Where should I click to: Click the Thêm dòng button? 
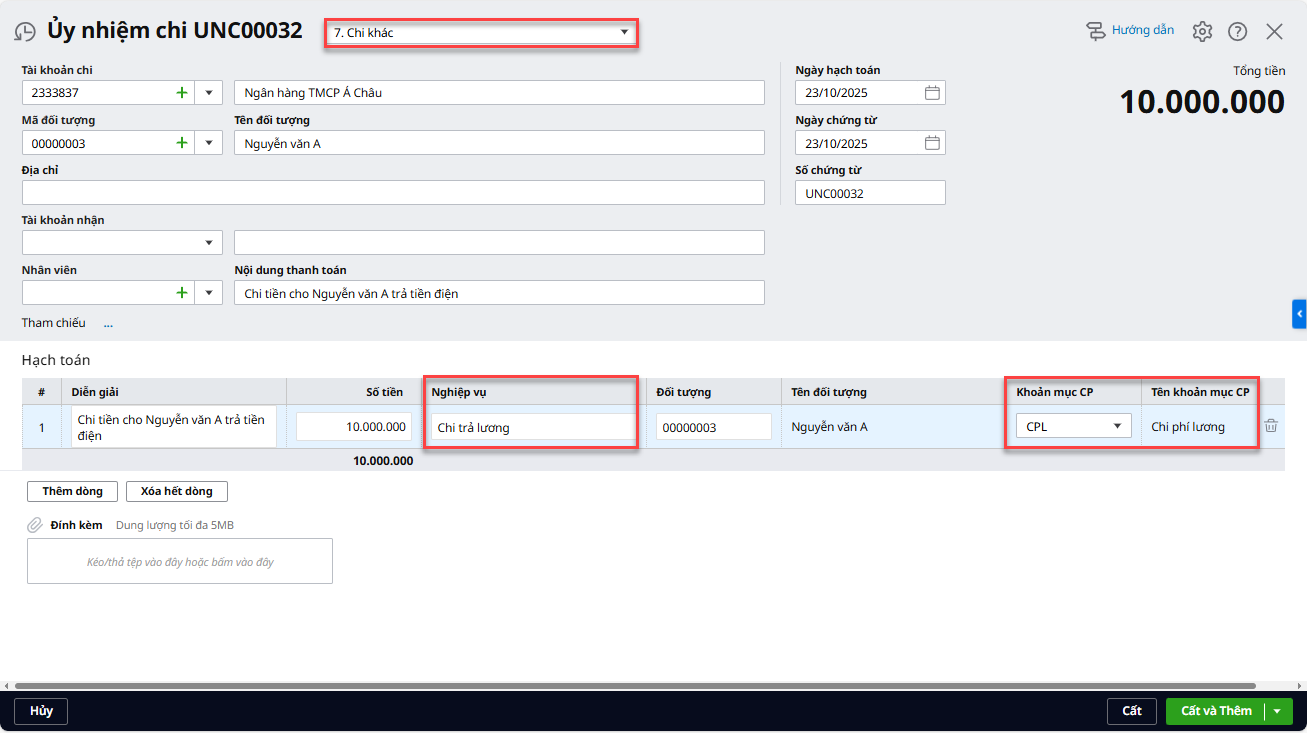72,491
